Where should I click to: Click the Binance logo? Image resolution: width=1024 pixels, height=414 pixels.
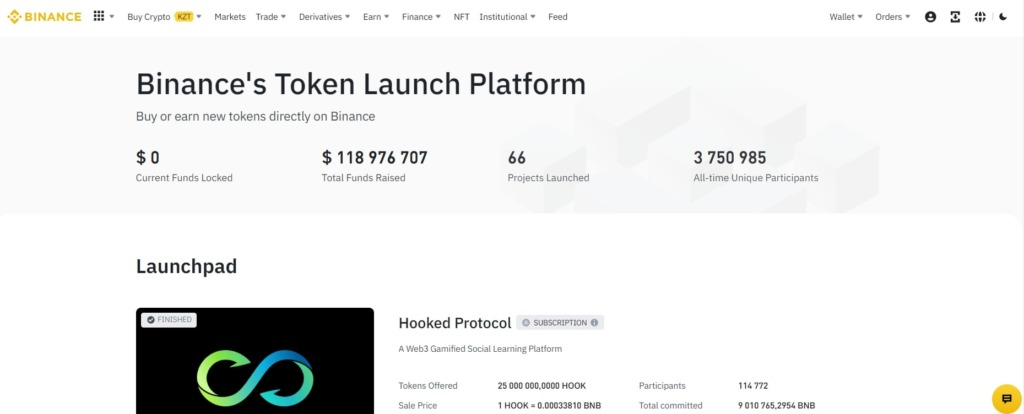click(45, 17)
